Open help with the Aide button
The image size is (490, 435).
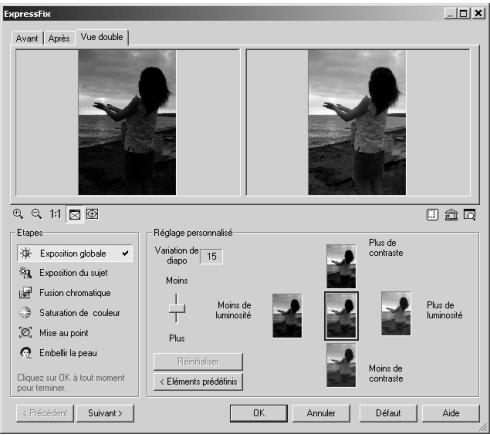[451, 413]
